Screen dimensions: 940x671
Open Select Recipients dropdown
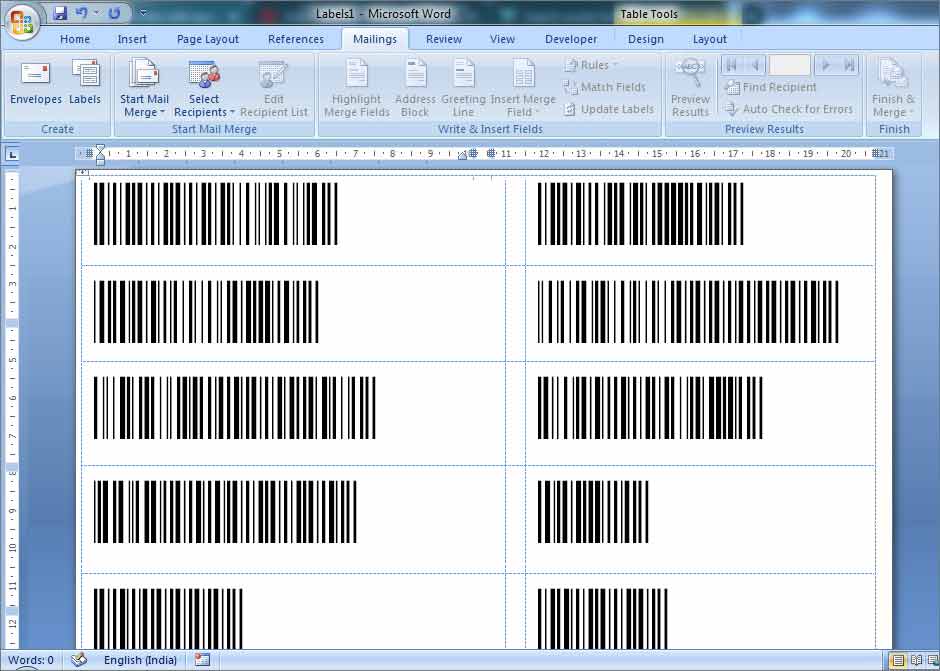pos(204,89)
